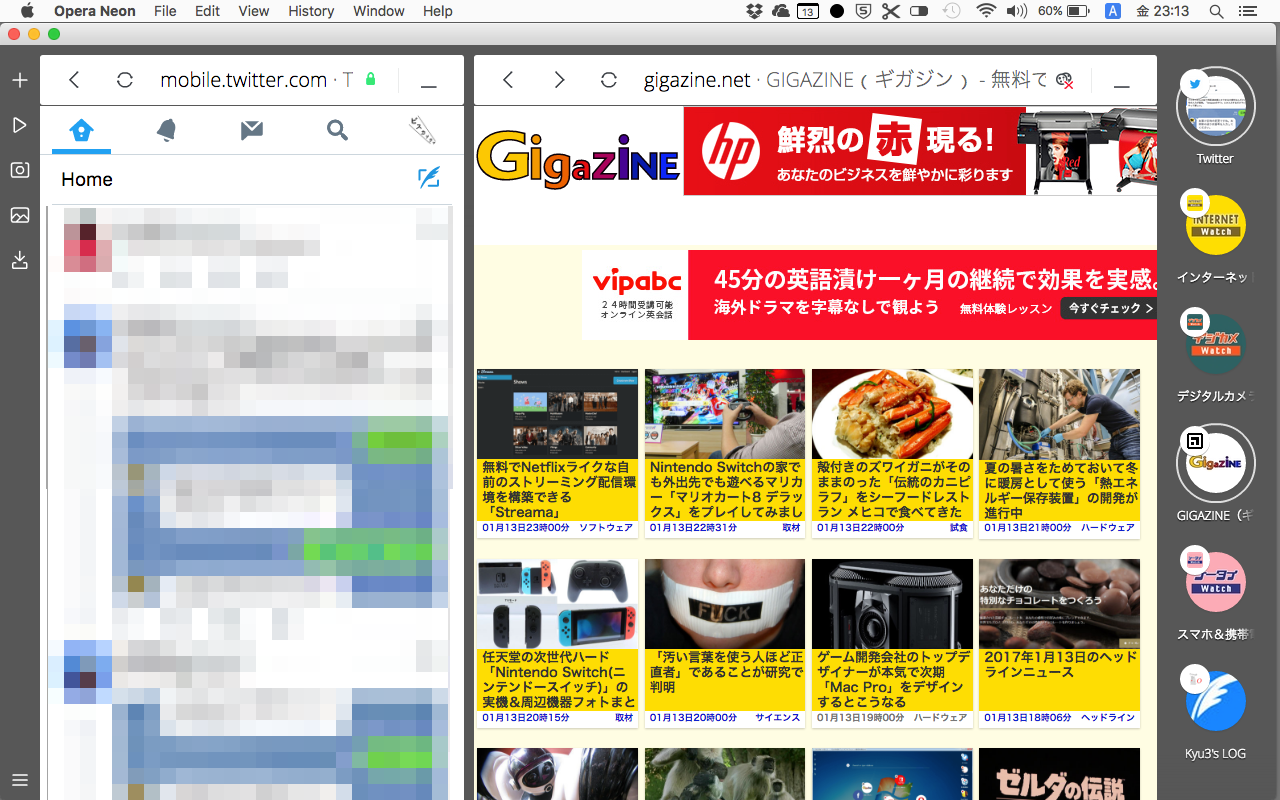Open the 汚い言葉を使う人 article headline
This screenshot has height=800, width=1280.
click(725, 672)
